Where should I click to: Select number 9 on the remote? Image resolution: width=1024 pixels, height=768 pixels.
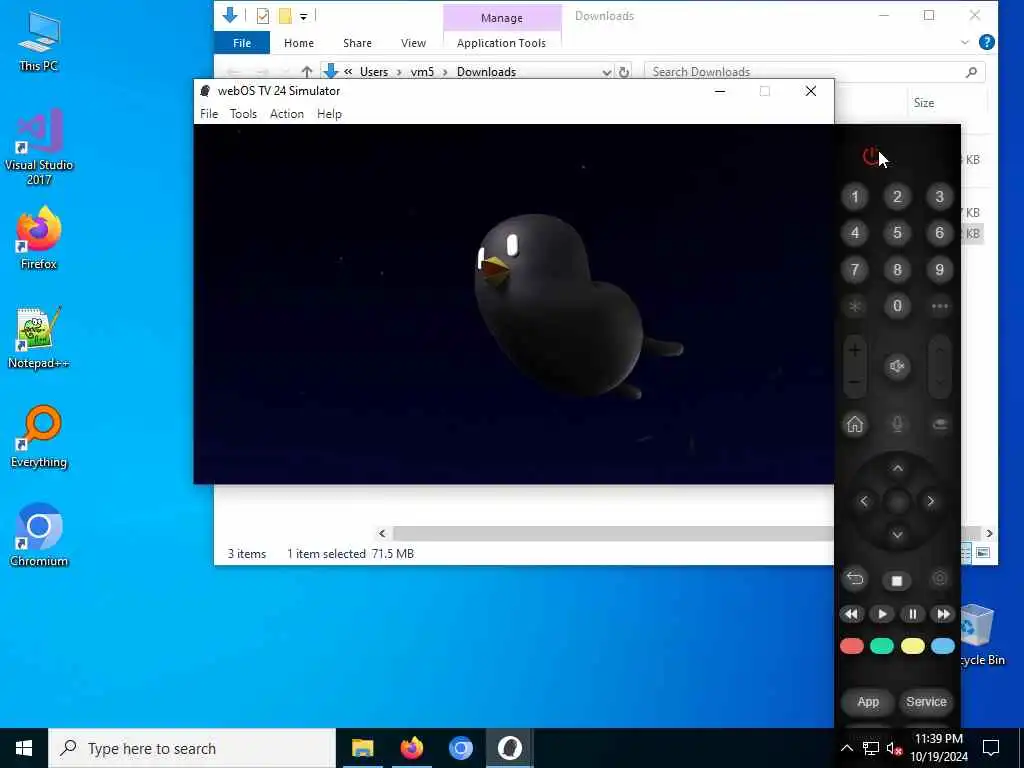click(x=940, y=270)
